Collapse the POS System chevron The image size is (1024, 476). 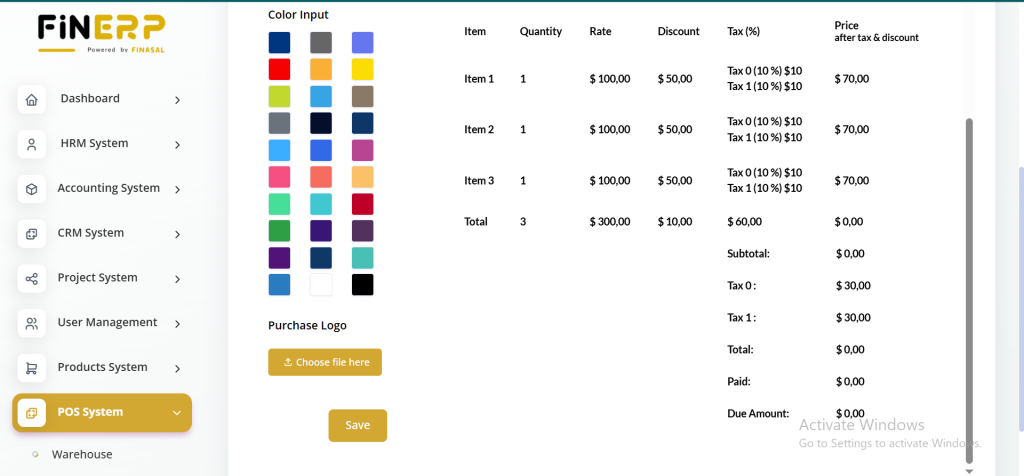(x=177, y=413)
